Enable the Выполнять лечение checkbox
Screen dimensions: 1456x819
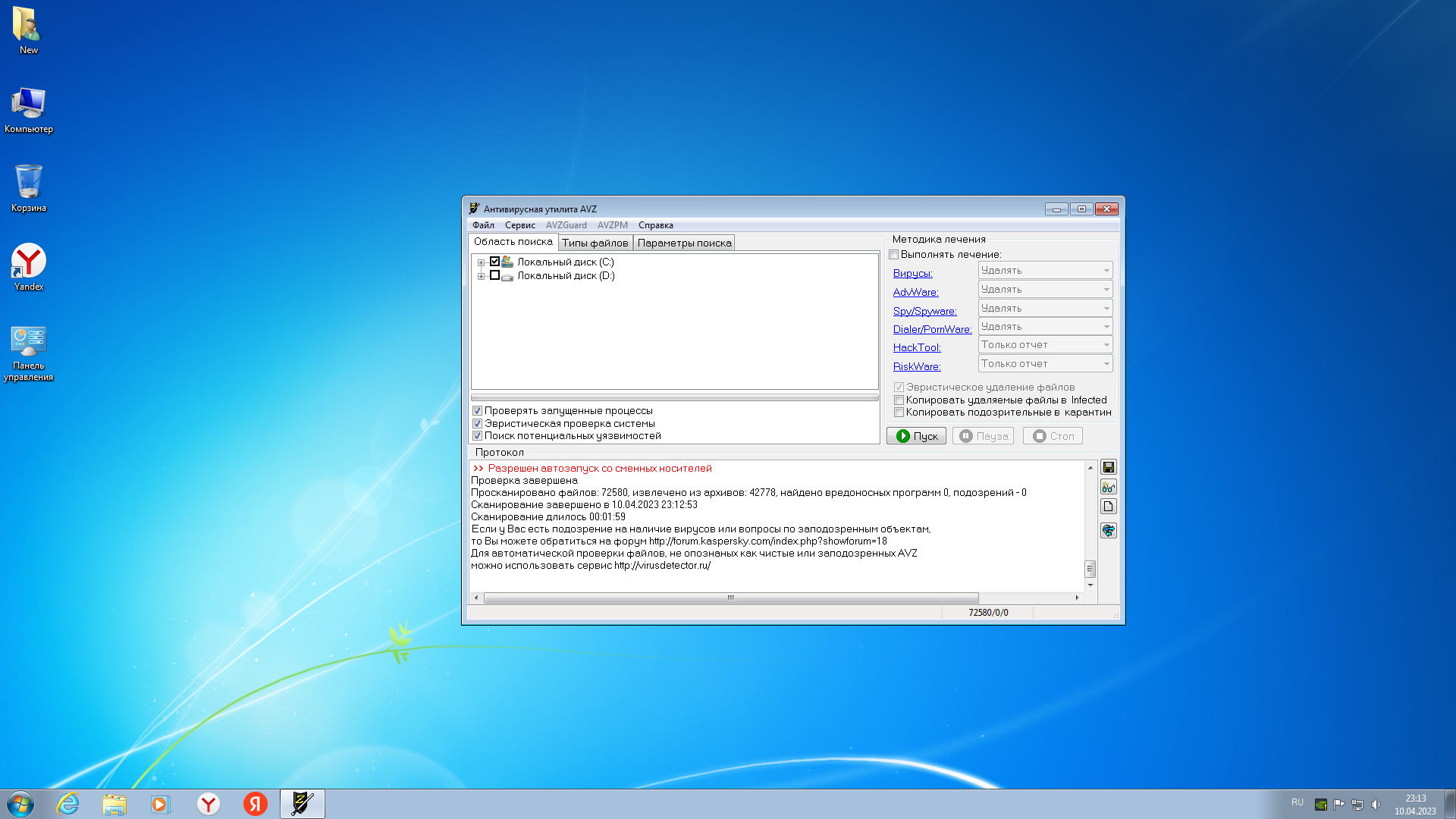894,255
